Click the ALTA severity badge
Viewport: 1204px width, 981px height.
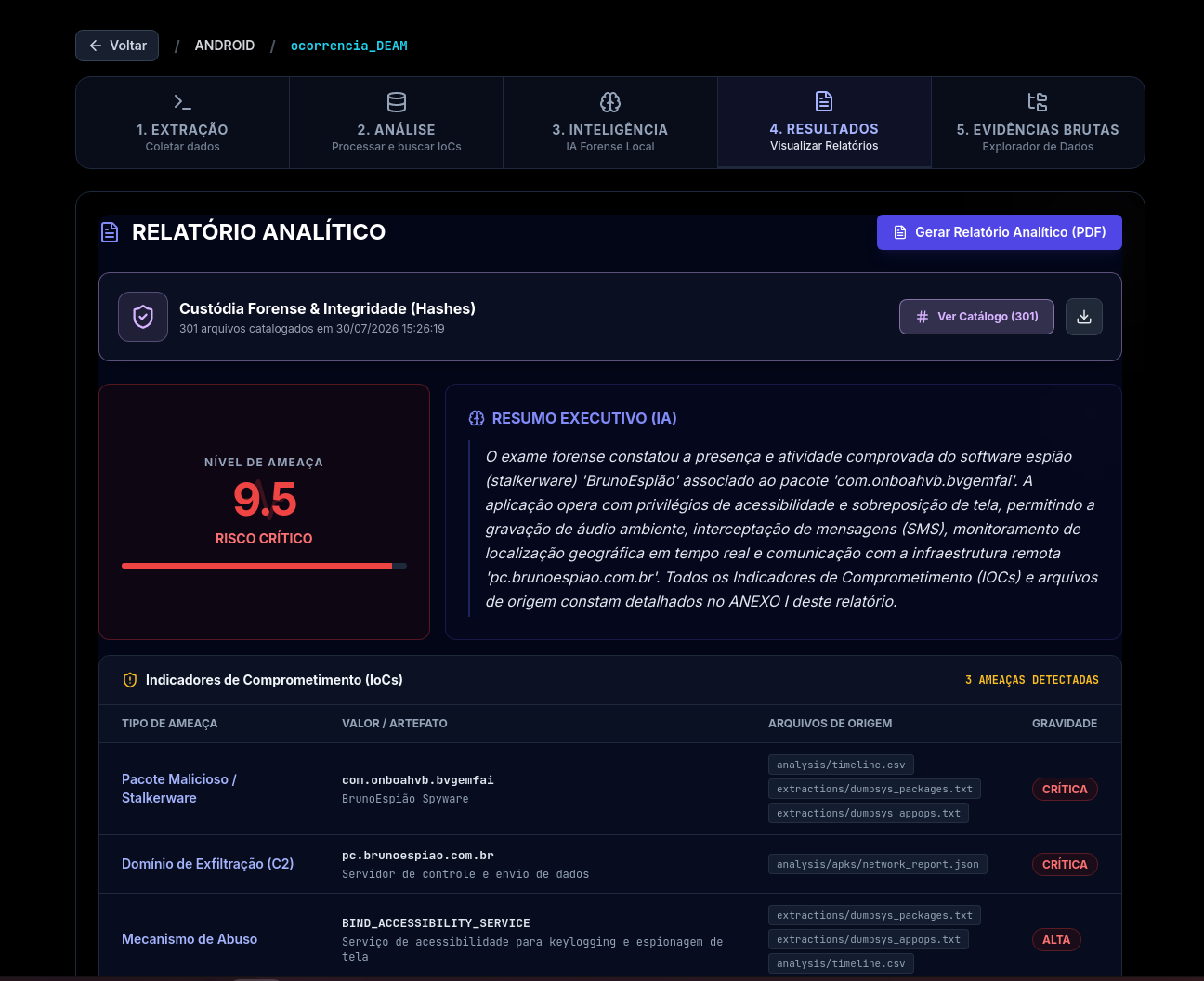[x=1056, y=939]
